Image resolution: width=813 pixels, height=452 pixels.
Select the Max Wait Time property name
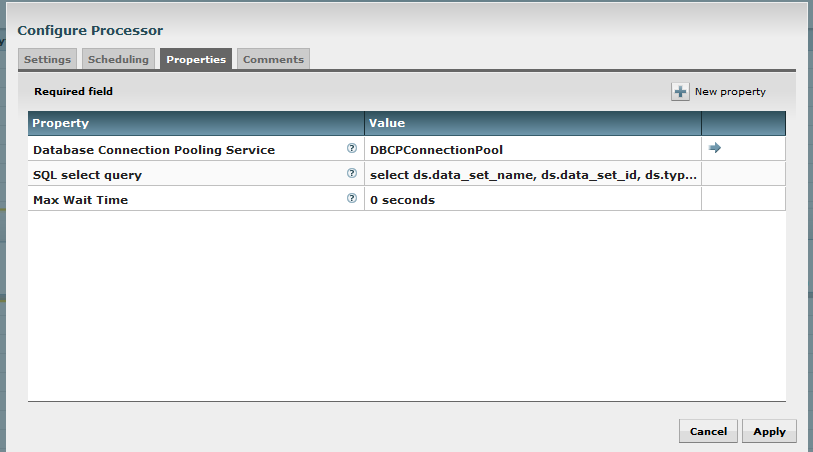click(80, 200)
